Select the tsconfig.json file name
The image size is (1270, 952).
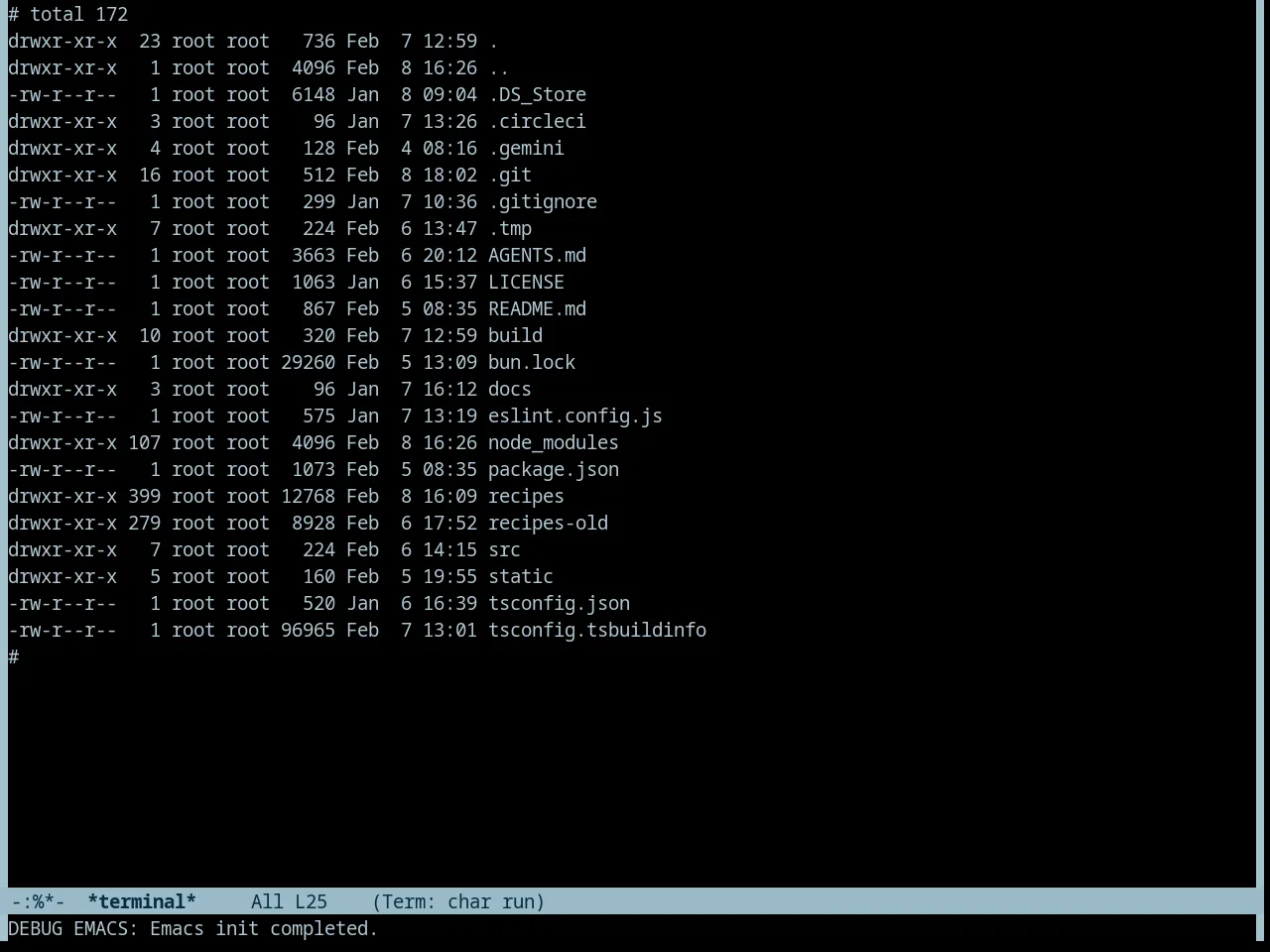pyautogui.click(x=559, y=604)
